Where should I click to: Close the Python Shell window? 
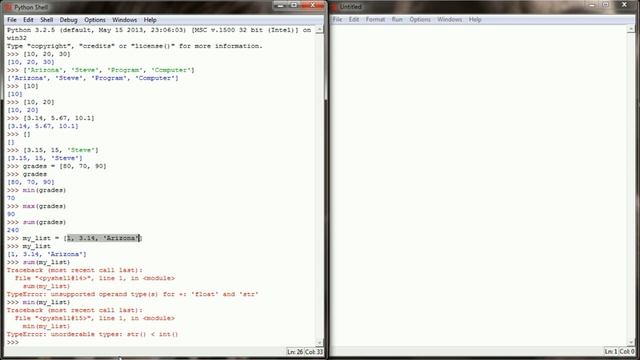pyautogui.click(x=313, y=5)
